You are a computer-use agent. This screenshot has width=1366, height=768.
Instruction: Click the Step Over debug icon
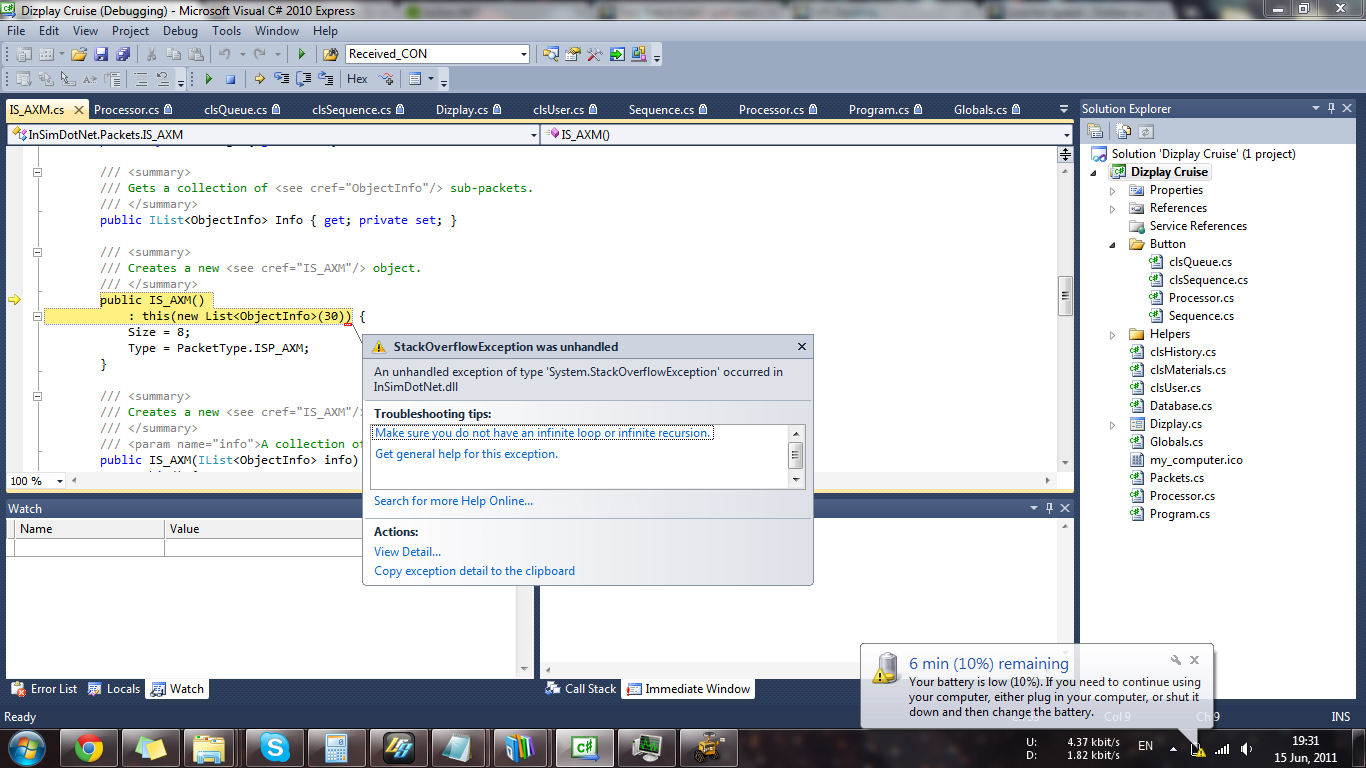(304, 79)
